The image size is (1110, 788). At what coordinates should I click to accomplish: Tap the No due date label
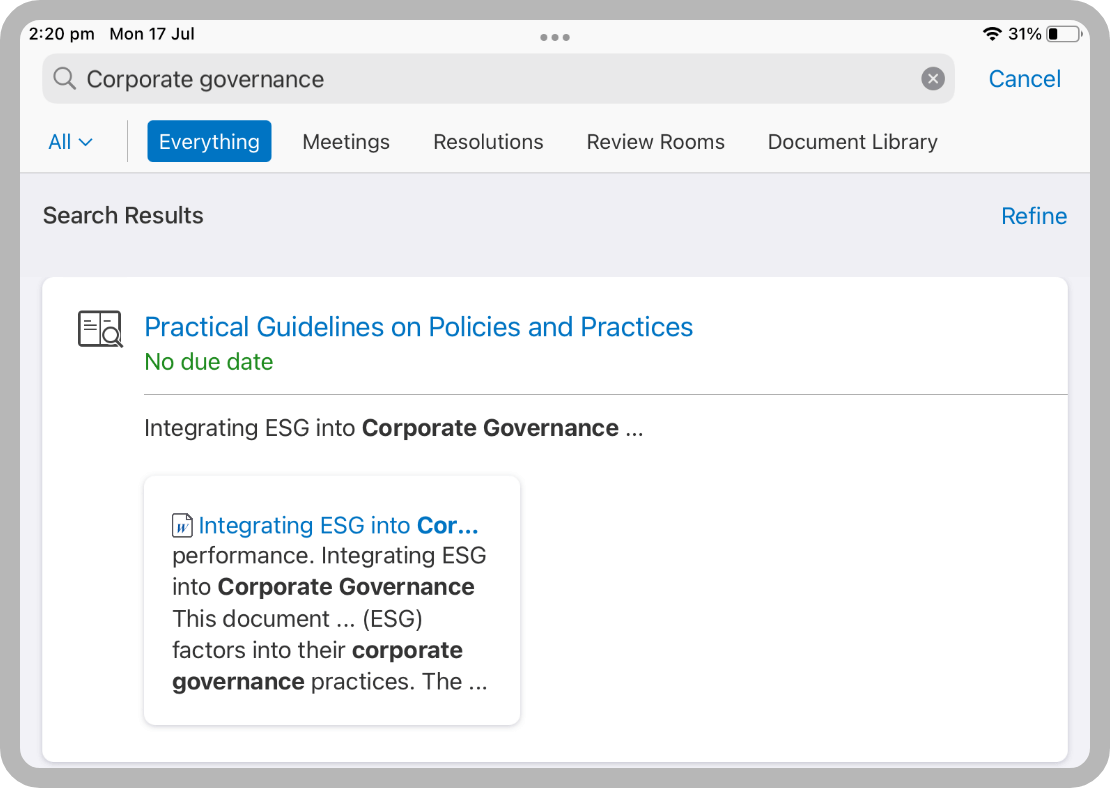point(208,362)
